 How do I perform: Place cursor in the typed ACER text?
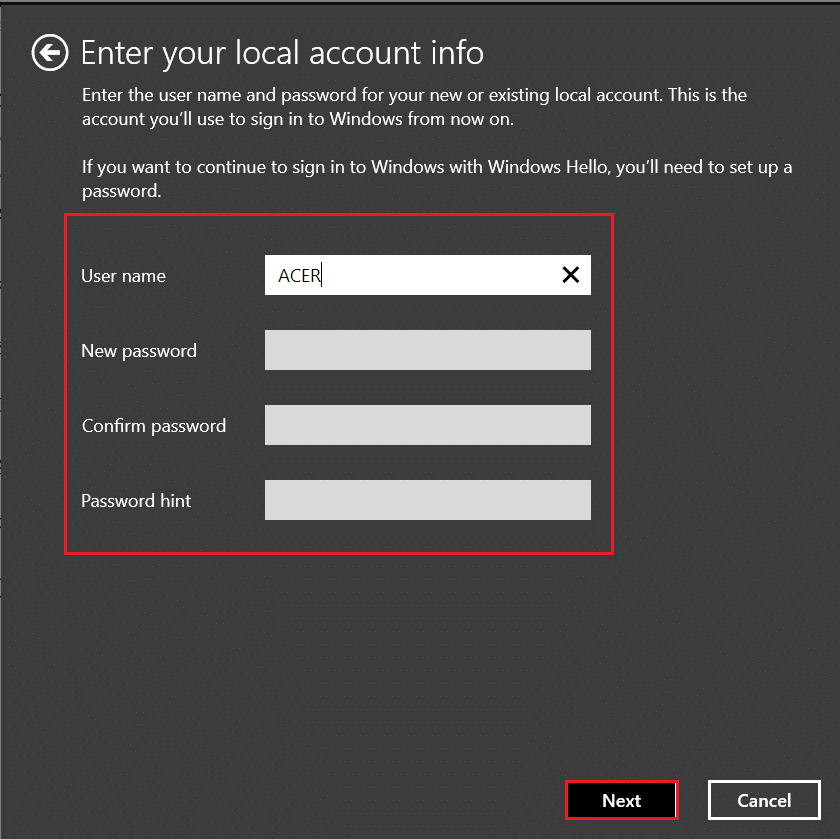click(x=299, y=276)
